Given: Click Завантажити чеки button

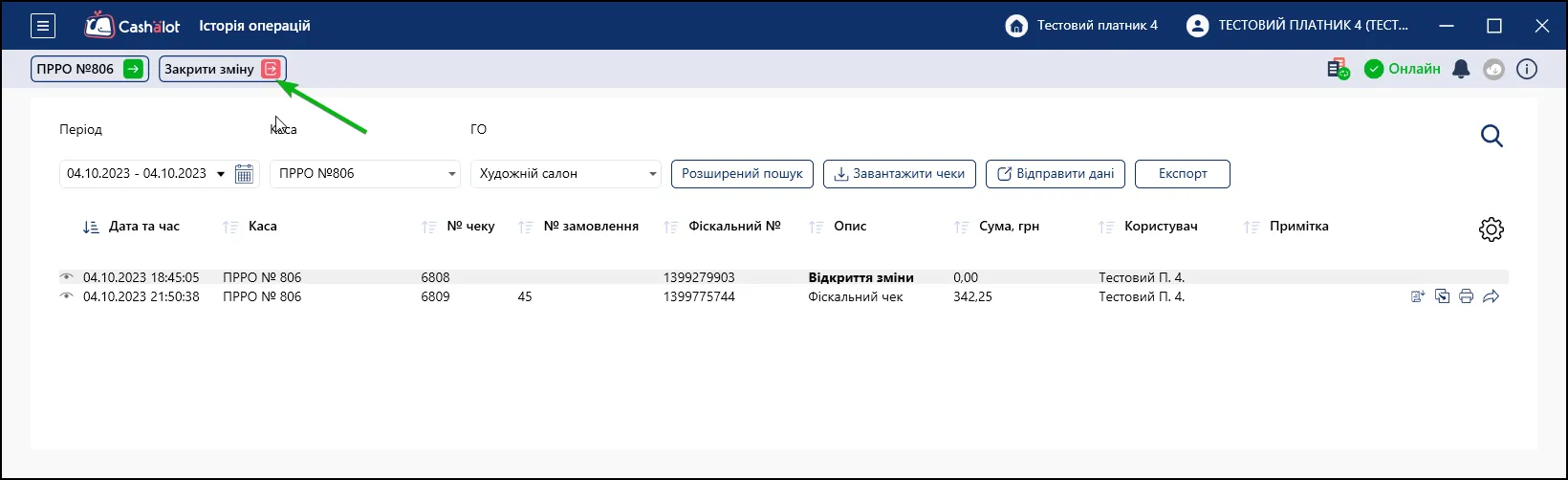Looking at the screenshot, I should coord(900,174).
